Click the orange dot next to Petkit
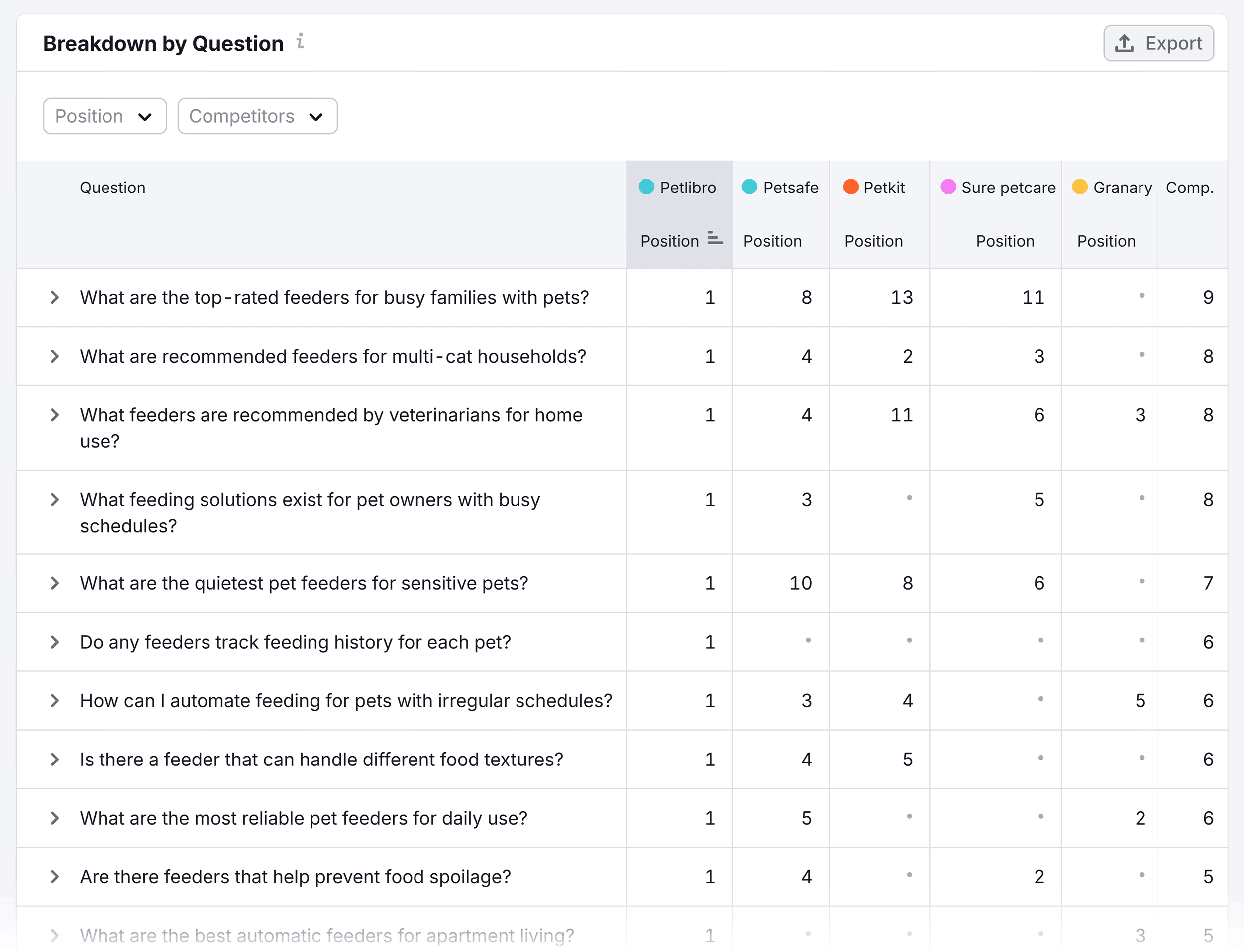Screen dimensions: 1244x952 pyautogui.click(x=851, y=187)
